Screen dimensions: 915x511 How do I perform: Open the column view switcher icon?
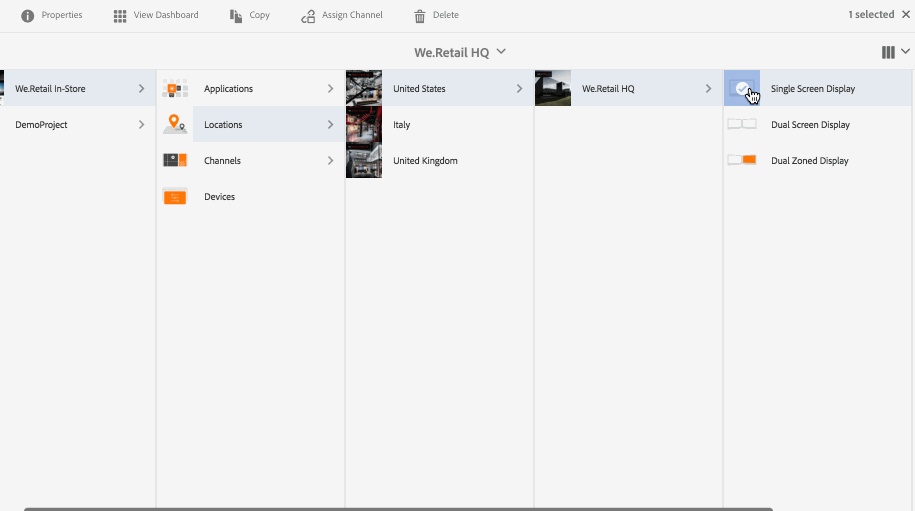point(888,52)
